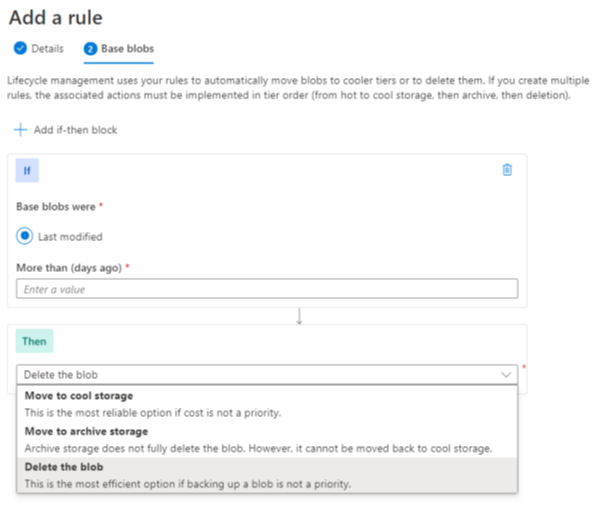The image size is (600, 511).
Task: Pick the Delete the blob option
Action: (x=267, y=475)
